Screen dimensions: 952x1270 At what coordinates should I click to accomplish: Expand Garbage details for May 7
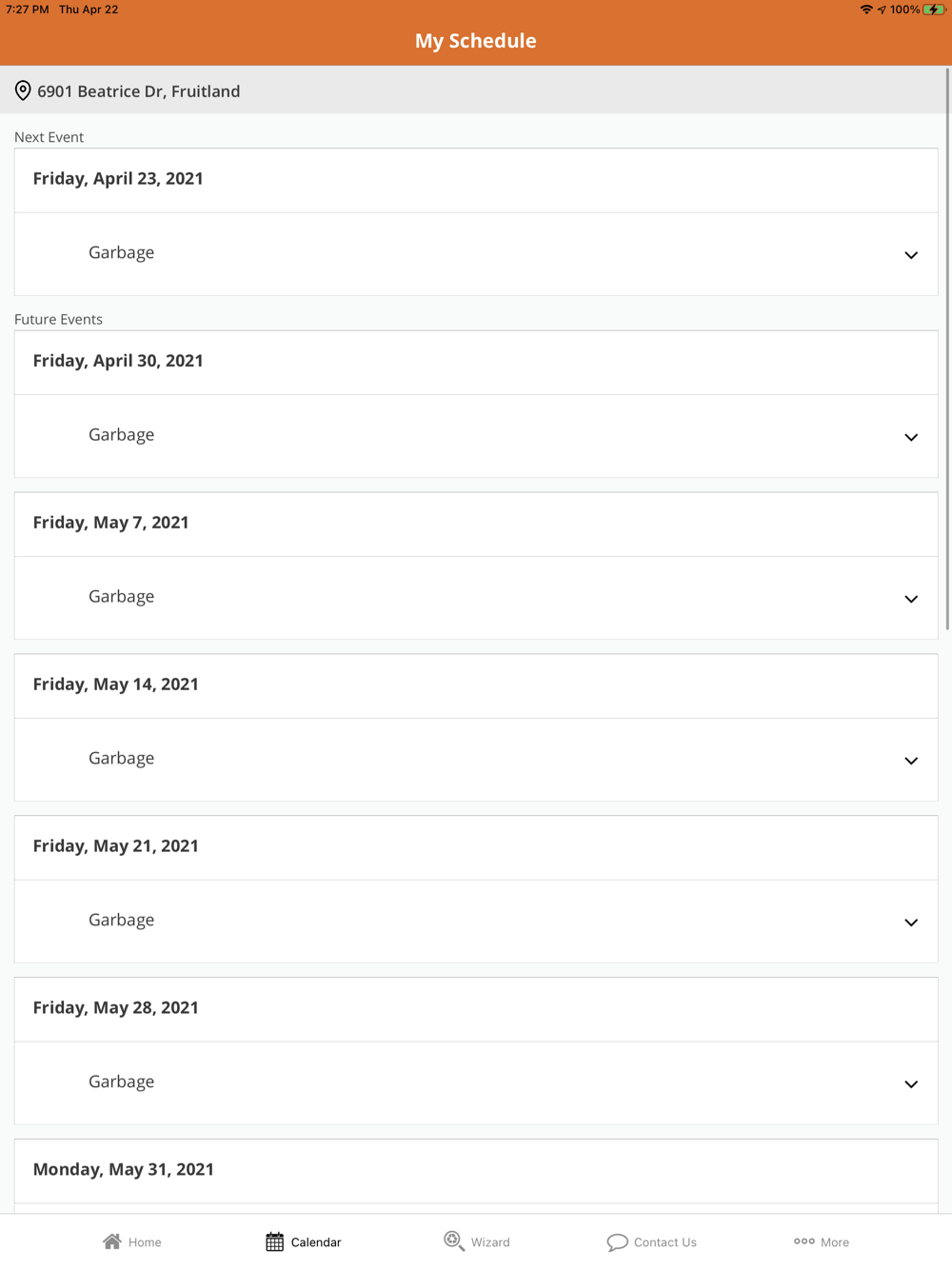pos(910,599)
